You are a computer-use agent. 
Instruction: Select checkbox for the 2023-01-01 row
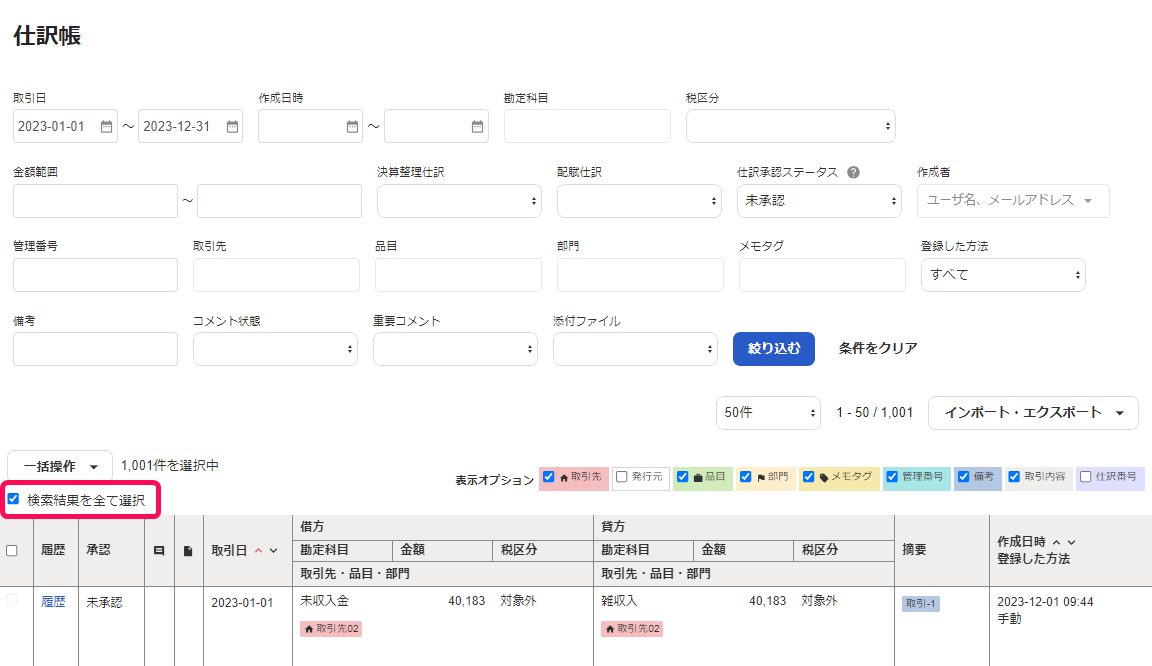tap(12, 600)
